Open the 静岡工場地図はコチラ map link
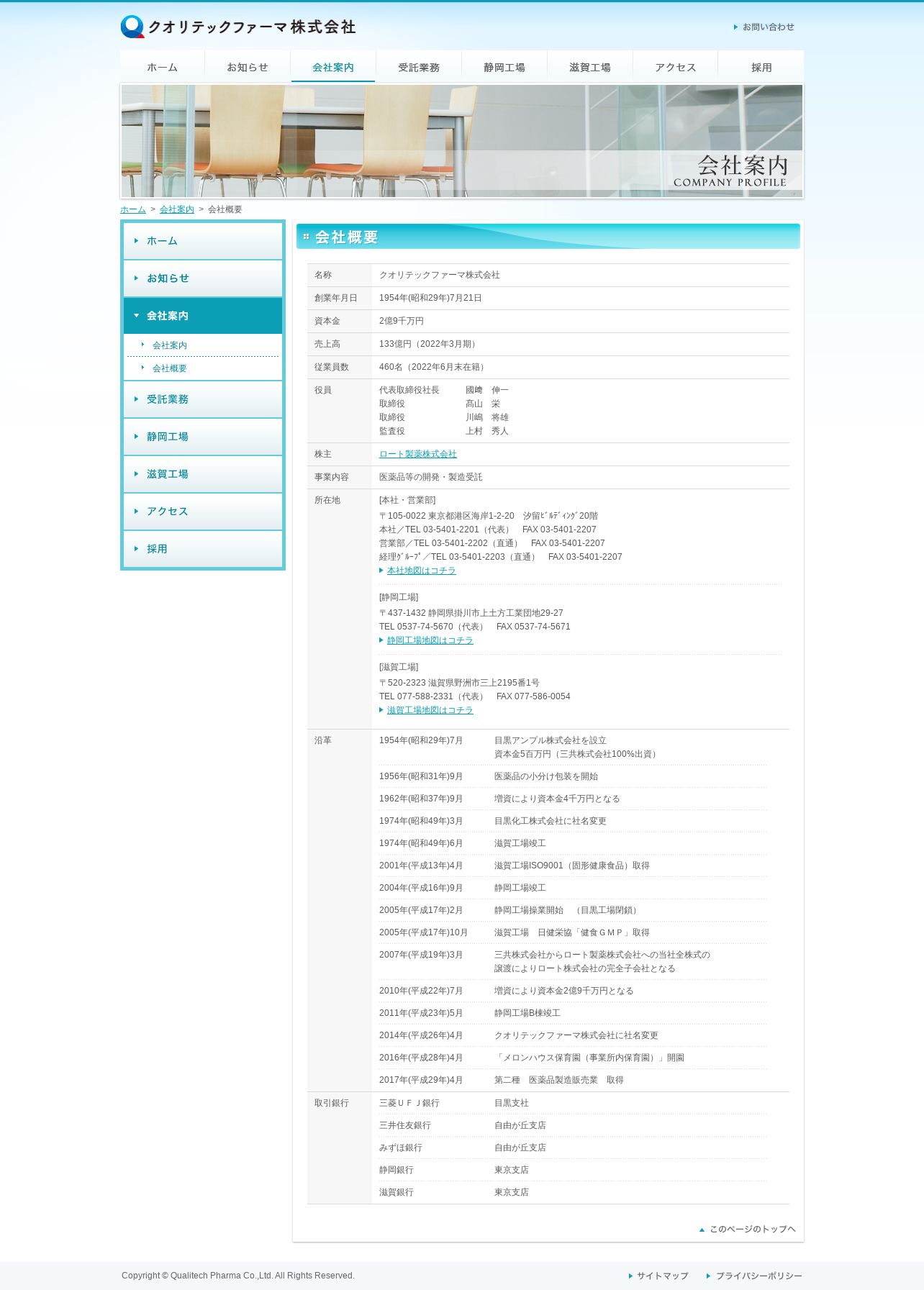Screen dimensions: 924x1290 [x=430, y=640]
